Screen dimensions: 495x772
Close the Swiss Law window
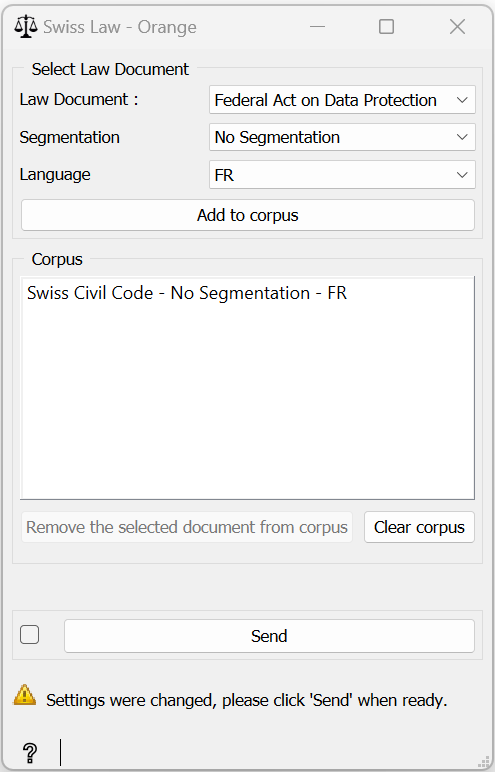click(458, 27)
